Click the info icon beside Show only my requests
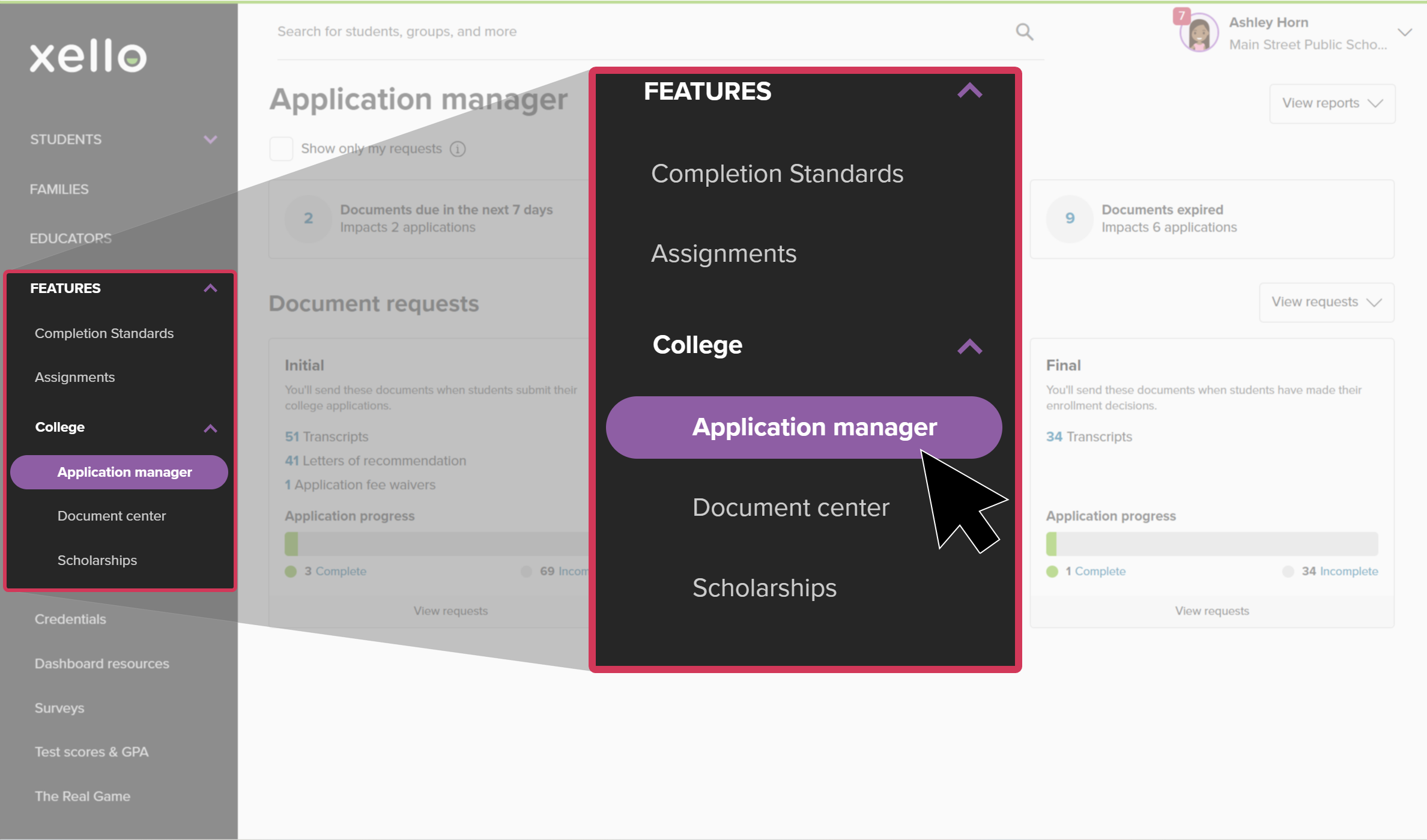Image resolution: width=1427 pixels, height=840 pixels. point(457,148)
